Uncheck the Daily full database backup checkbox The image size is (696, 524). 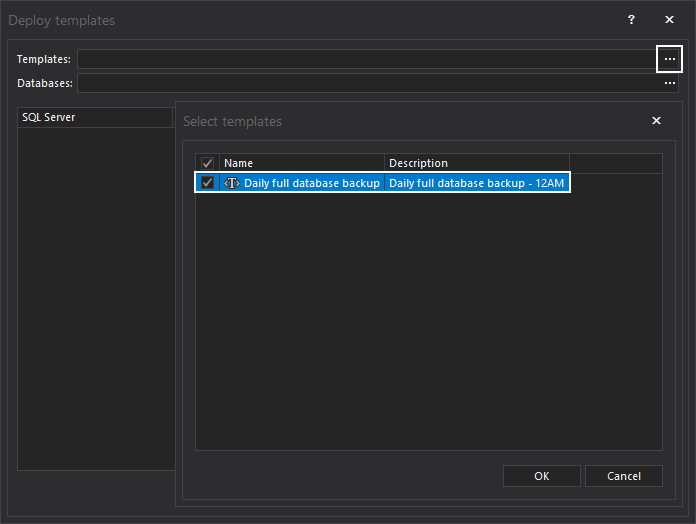coord(207,183)
